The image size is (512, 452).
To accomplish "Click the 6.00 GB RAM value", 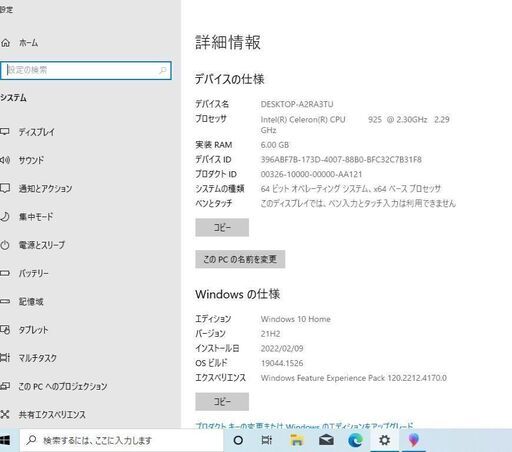I will [275, 145].
